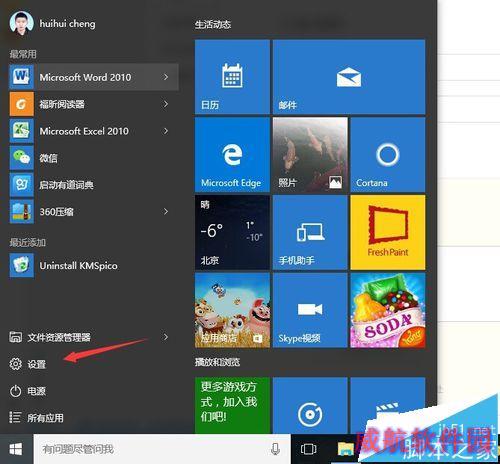Expand Microsoft Word 2010 jump list arrow
The image size is (500, 464).
point(166,77)
